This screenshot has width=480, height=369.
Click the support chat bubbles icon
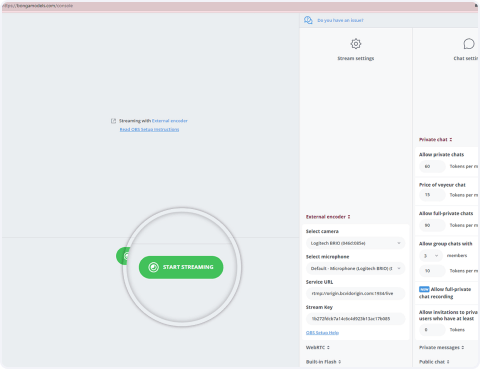tap(308, 20)
